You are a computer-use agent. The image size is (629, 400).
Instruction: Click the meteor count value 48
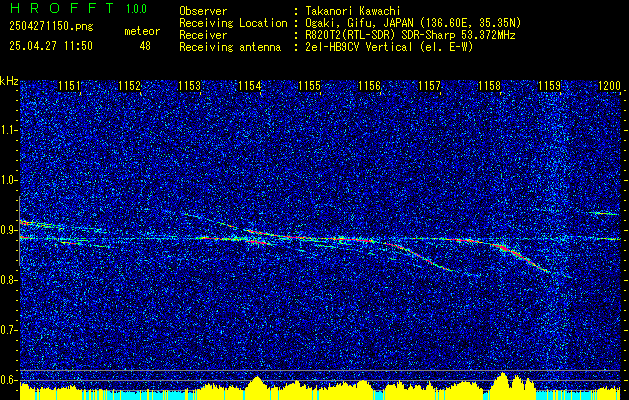[145, 46]
